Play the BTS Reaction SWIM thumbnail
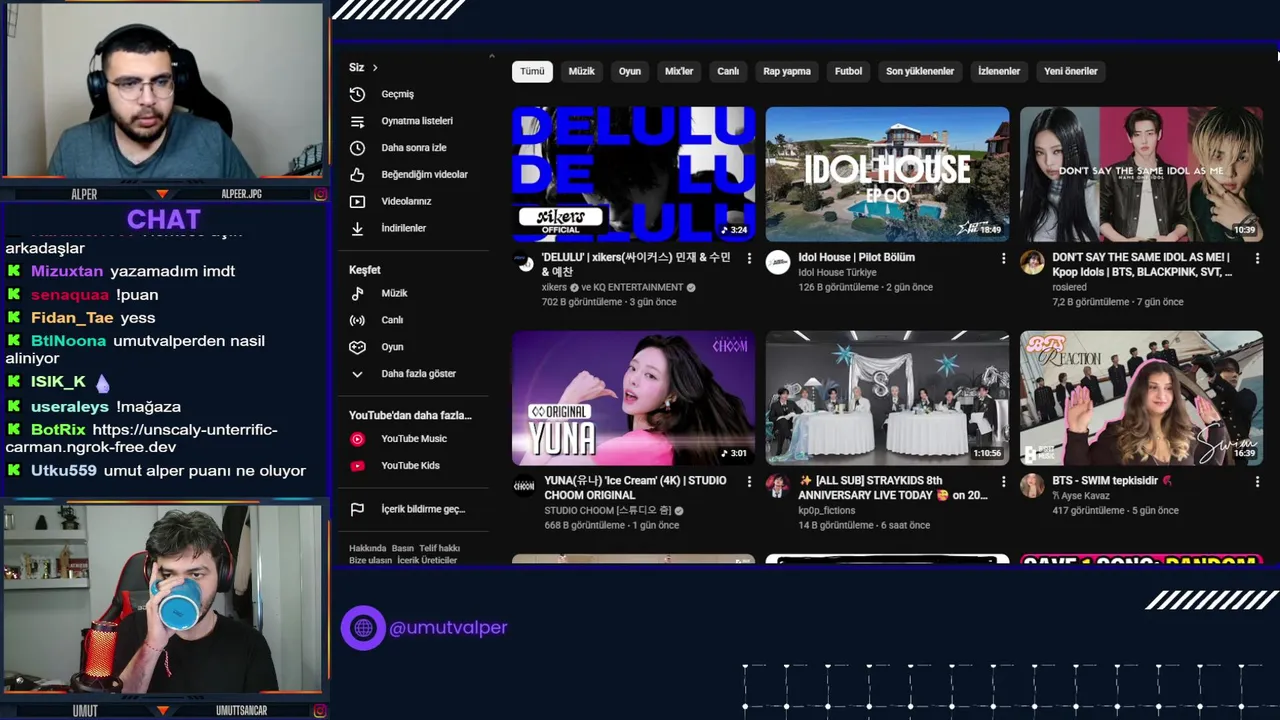This screenshot has height=720, width=1280. click(1141, 398)
